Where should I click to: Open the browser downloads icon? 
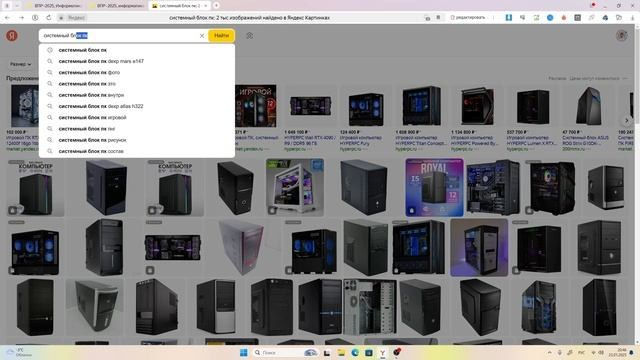click(632, 18)
